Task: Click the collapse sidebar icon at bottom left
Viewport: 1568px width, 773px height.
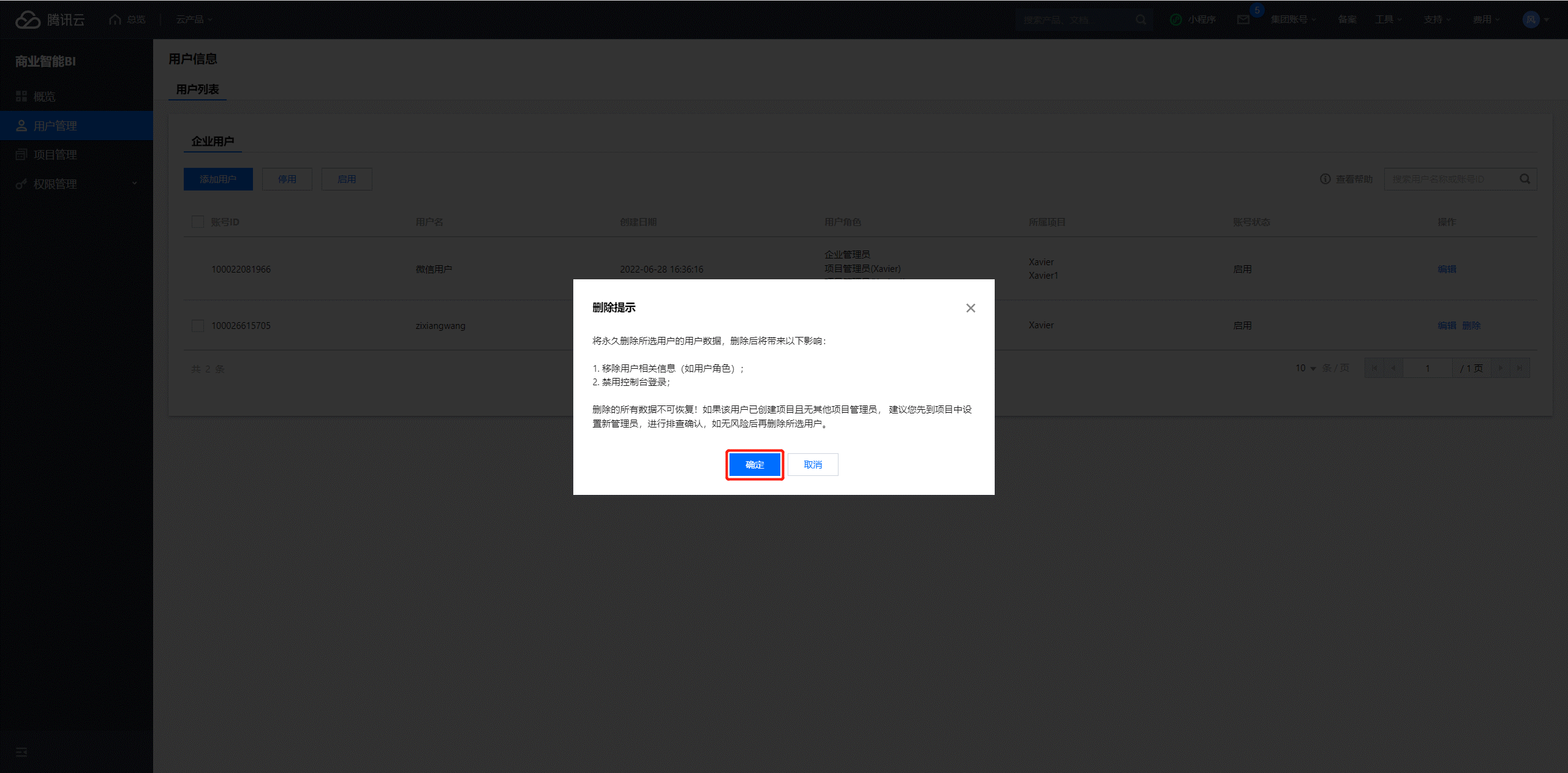Action: click(x=21, y=752)
